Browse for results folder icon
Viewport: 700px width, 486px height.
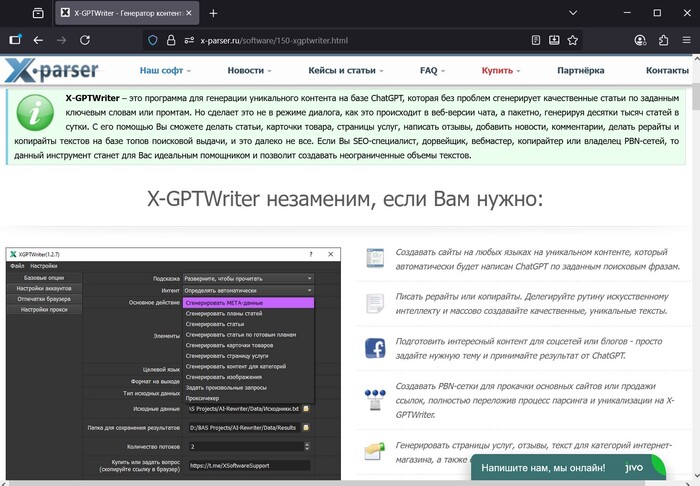306,428
